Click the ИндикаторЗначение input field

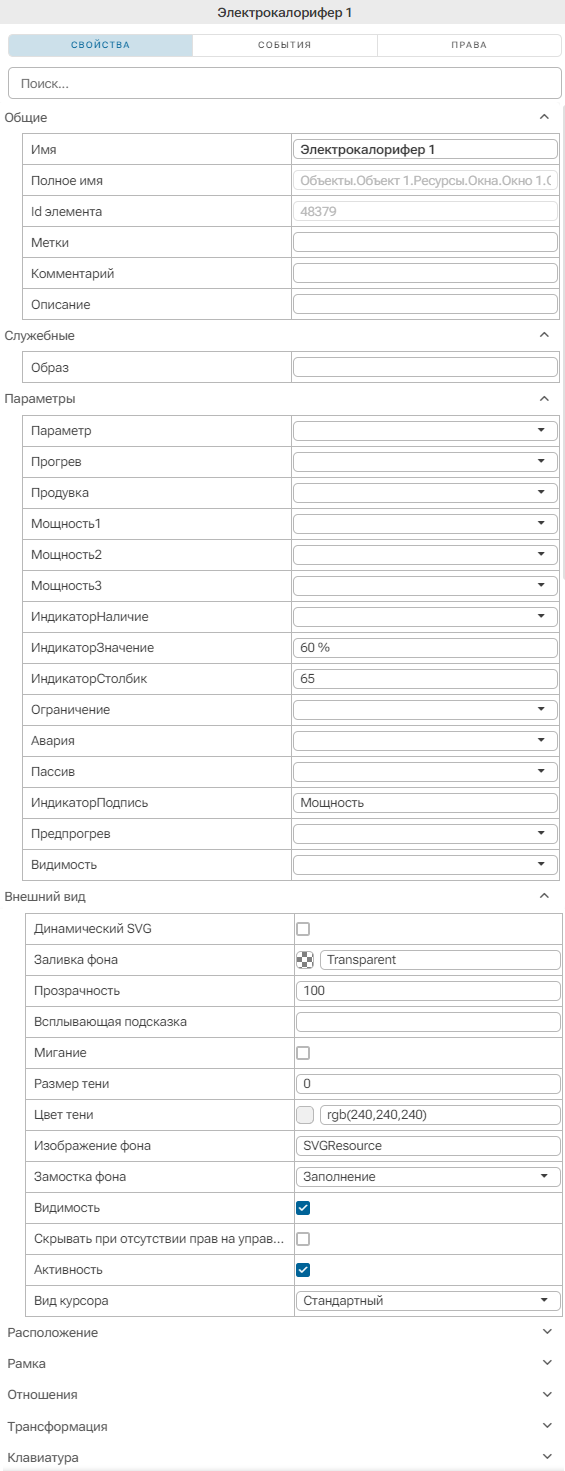pos(425,648)
